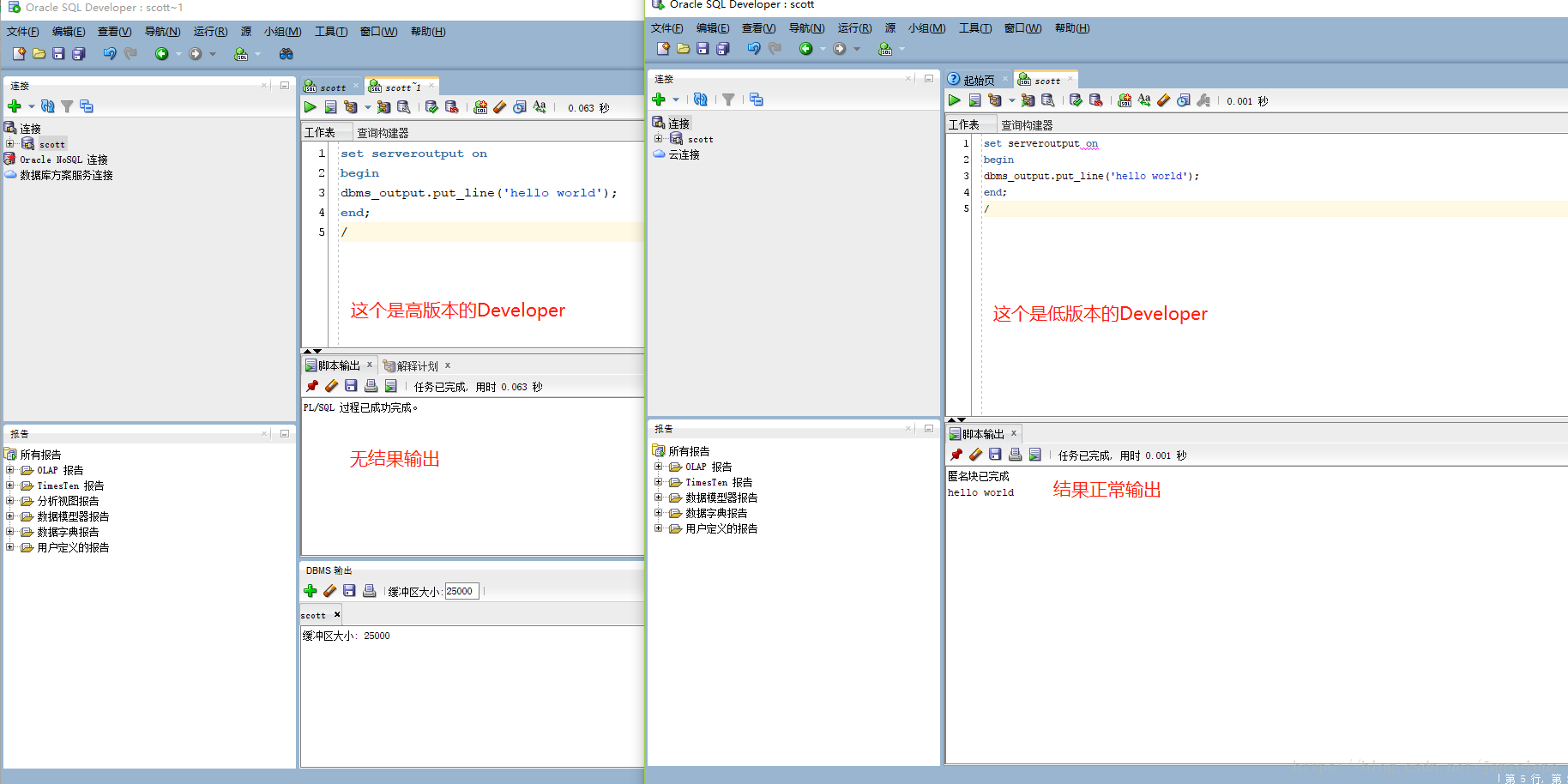This screenshot has width=1568, height=784.
Task: Expand scott connection in left window tree
Action: tap(10, 144)
